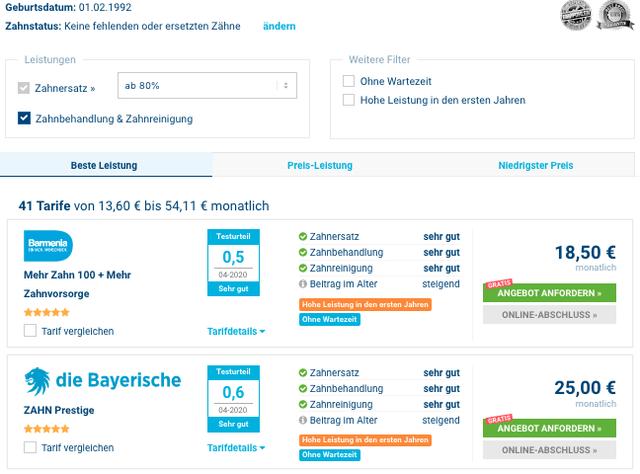Click Angebot anfordern for 18,50 € tariff
This screenshot has height=474, width=640.
549,293
